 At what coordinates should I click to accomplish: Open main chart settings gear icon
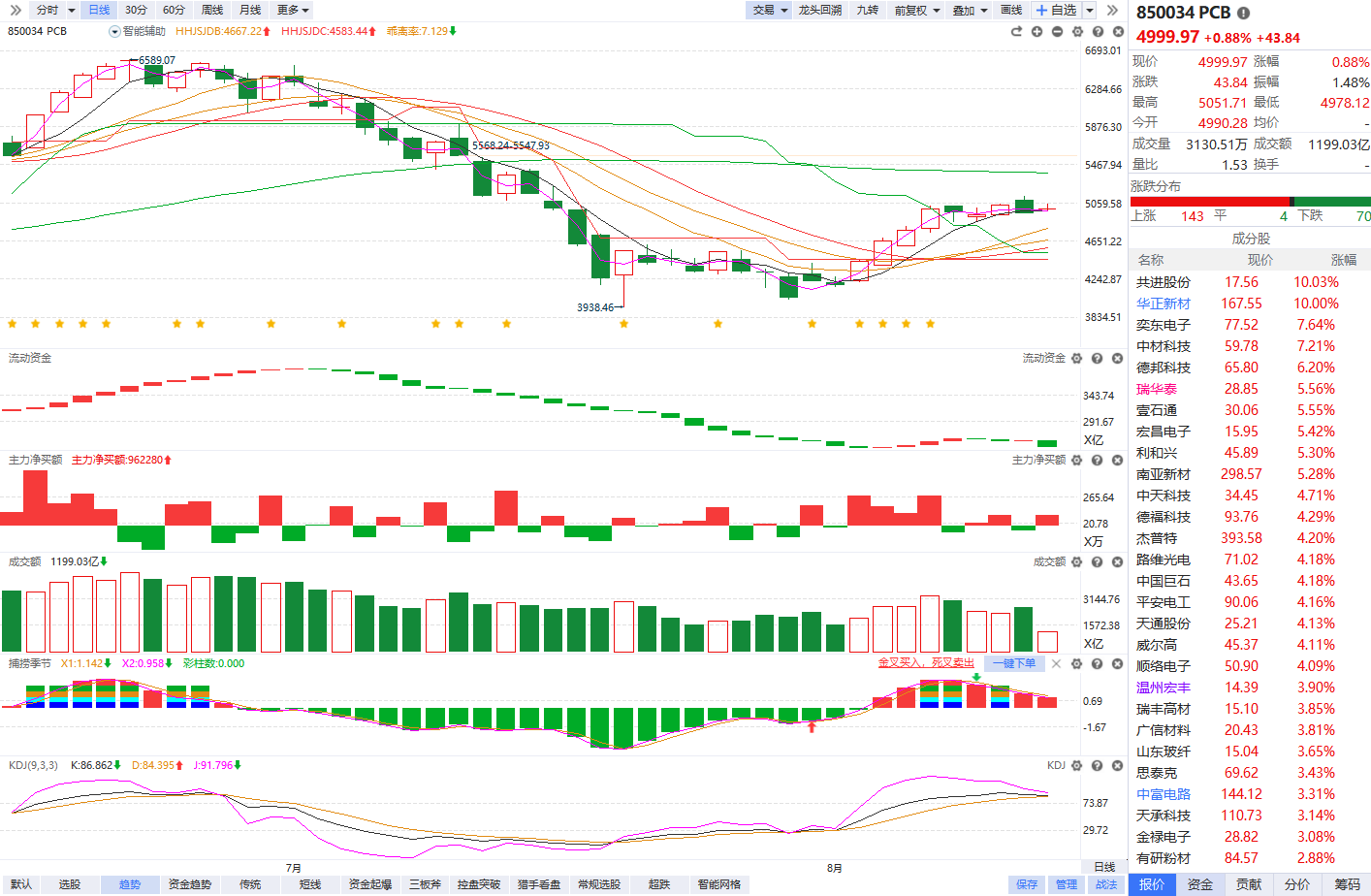1077,32
